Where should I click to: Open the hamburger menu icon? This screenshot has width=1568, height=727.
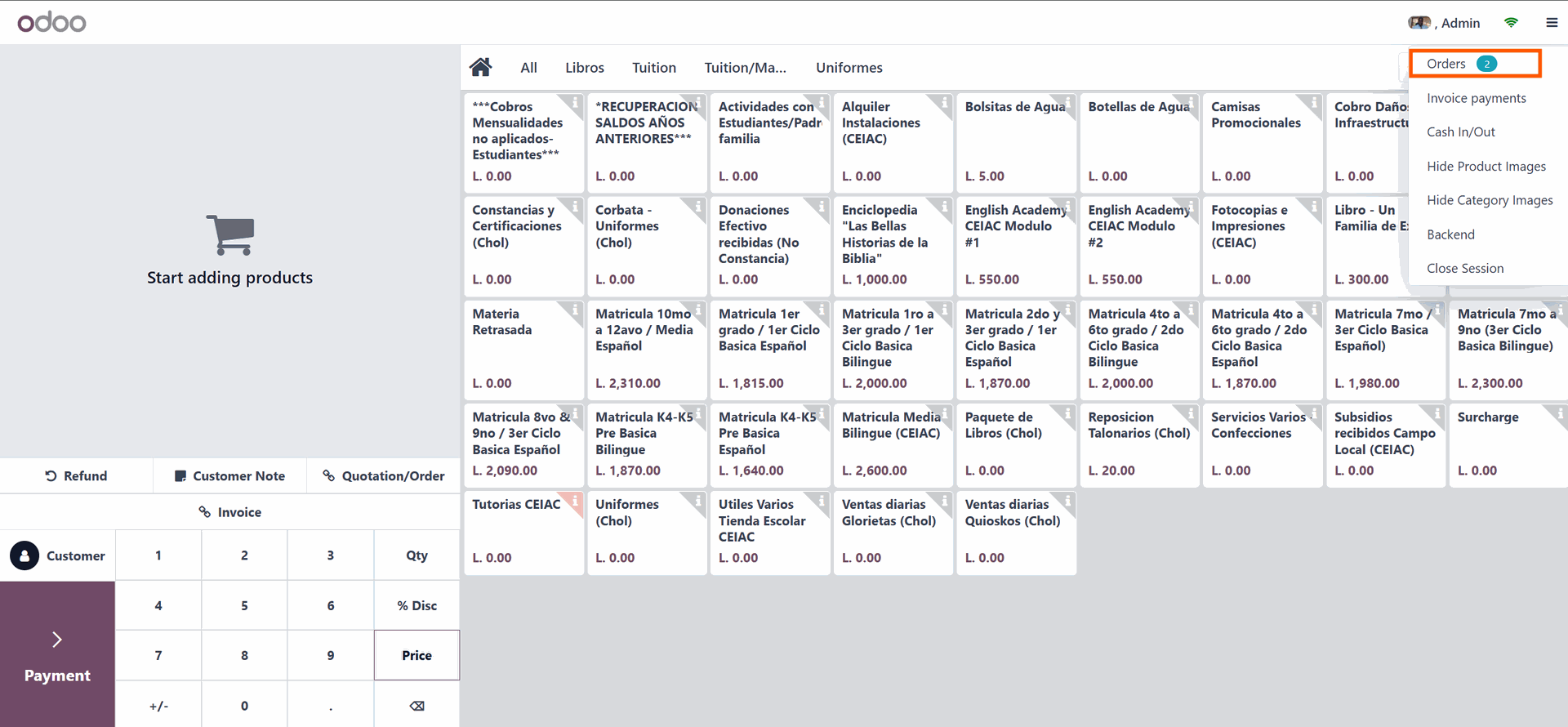[1552, 23]
